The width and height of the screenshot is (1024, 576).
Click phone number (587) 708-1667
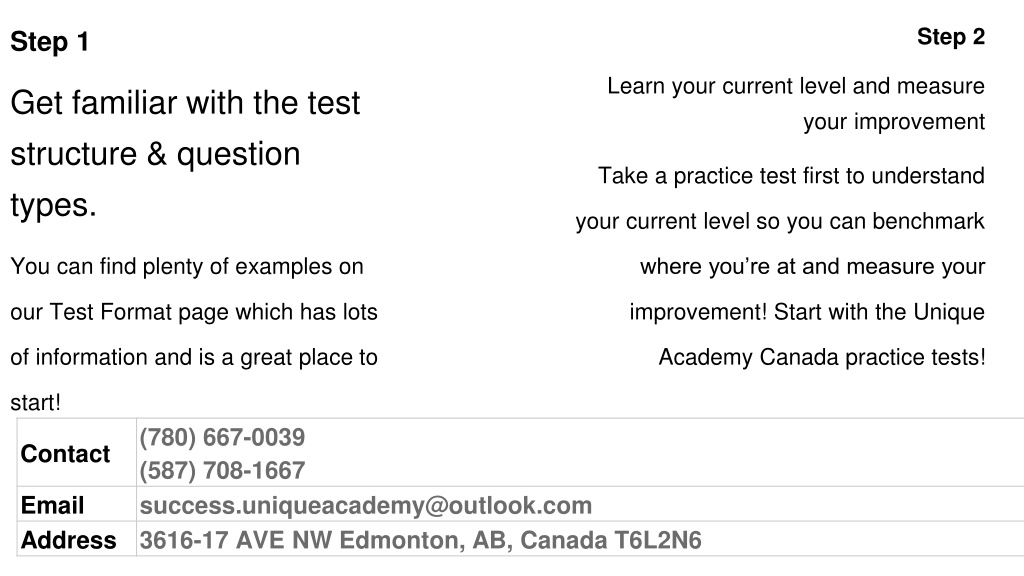222,470
